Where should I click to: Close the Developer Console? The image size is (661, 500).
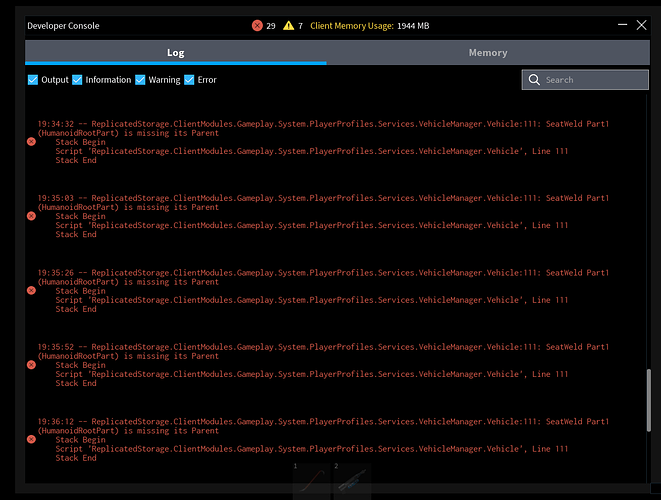point(642,25)
